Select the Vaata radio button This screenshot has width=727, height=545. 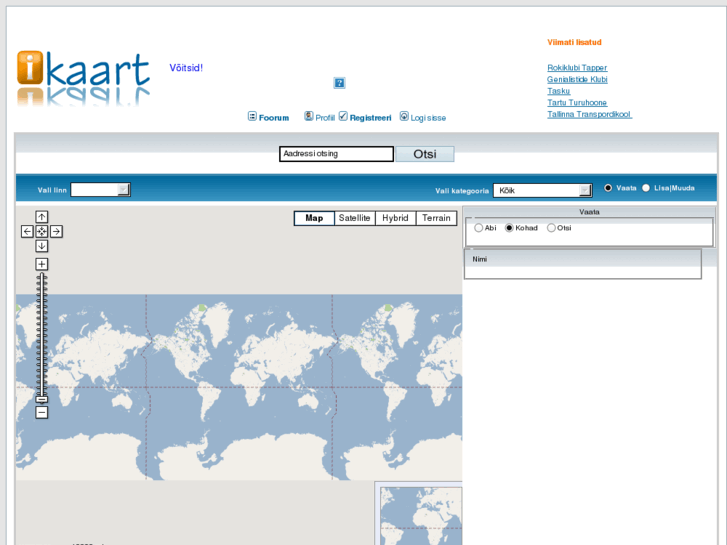tap(608, 188)
